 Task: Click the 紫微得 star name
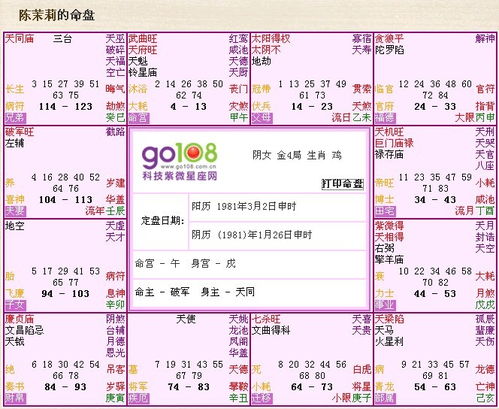[x=389, y=226]
